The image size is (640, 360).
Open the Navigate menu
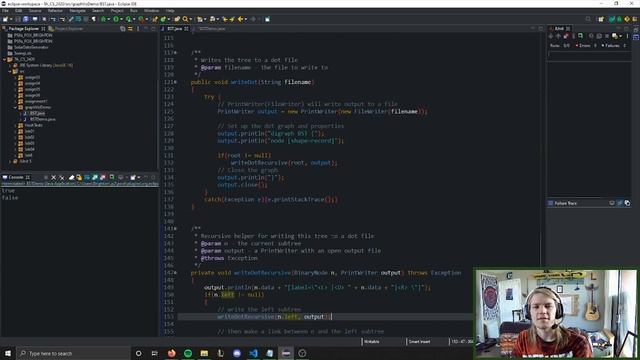pos(78,11)
